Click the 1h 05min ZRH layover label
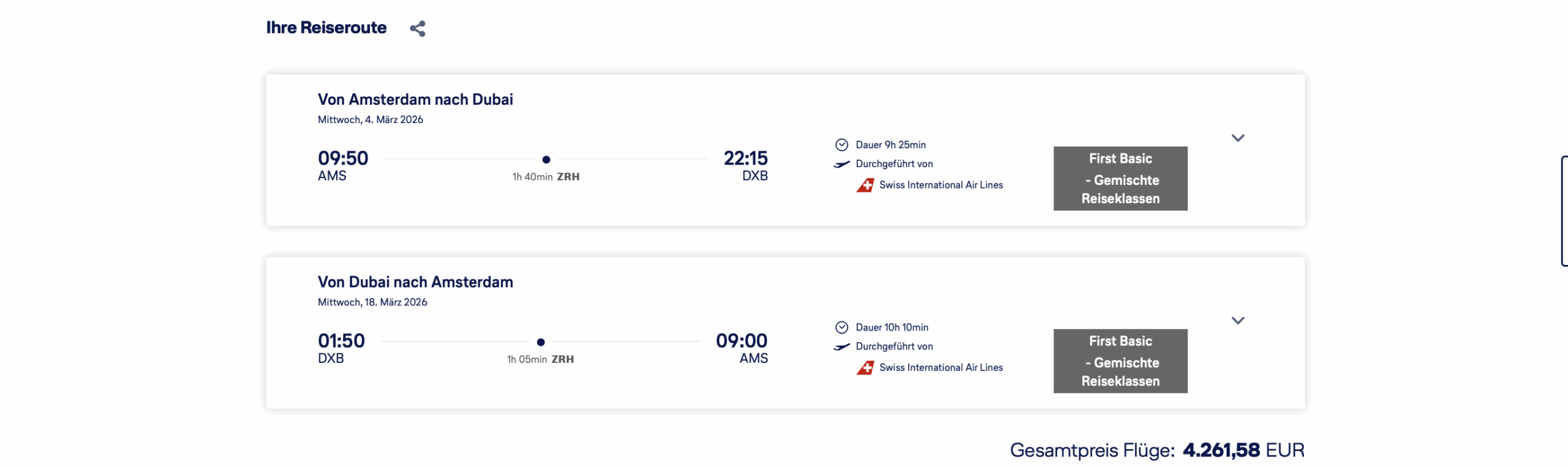This screenshot has width=1568, height=467. point(540,359)
